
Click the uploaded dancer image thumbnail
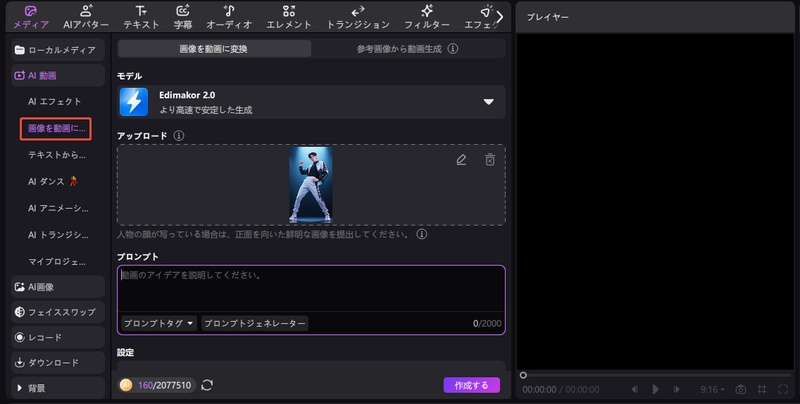tap(311, 185)
